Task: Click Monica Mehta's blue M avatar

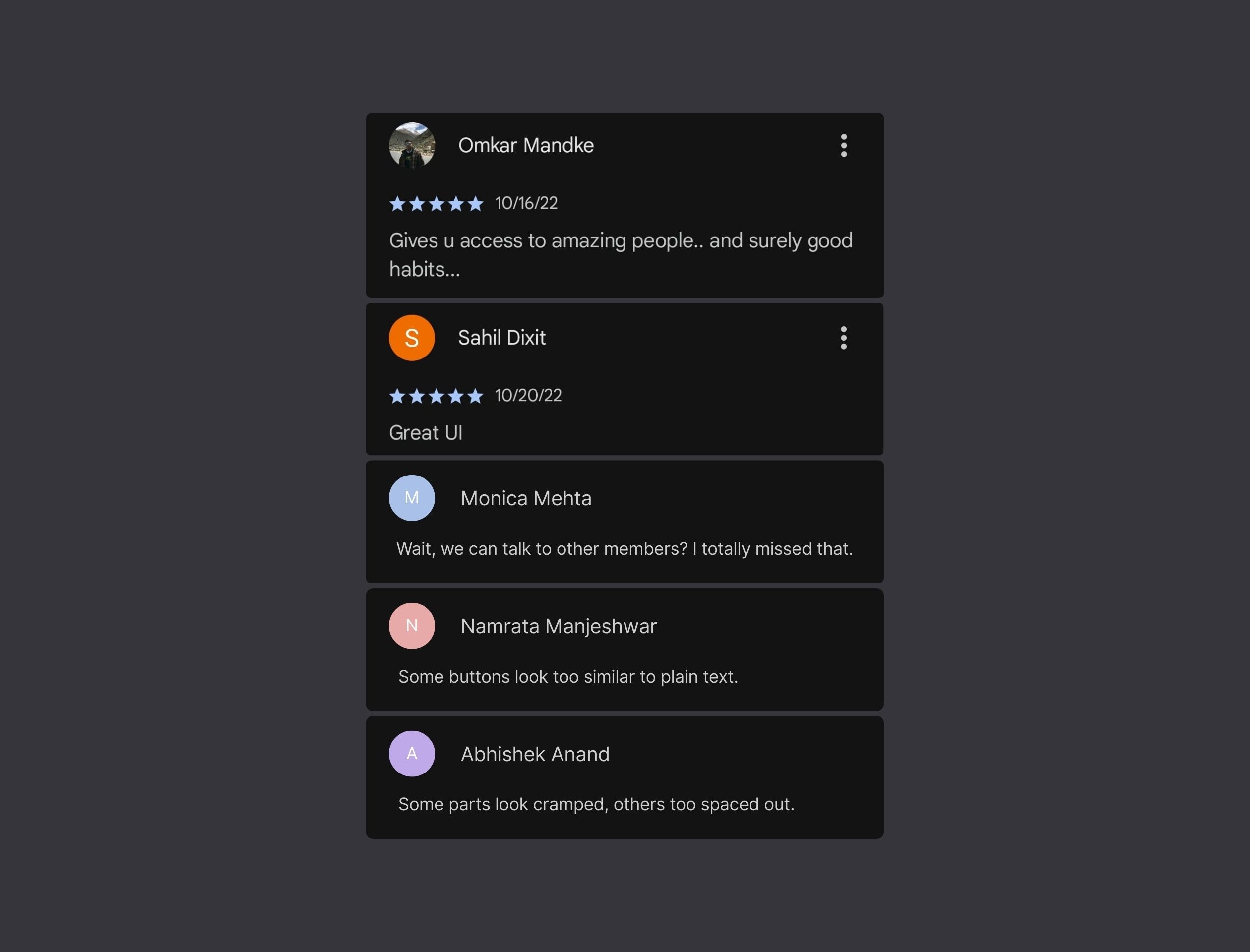Action: click(x=412, y=497)
